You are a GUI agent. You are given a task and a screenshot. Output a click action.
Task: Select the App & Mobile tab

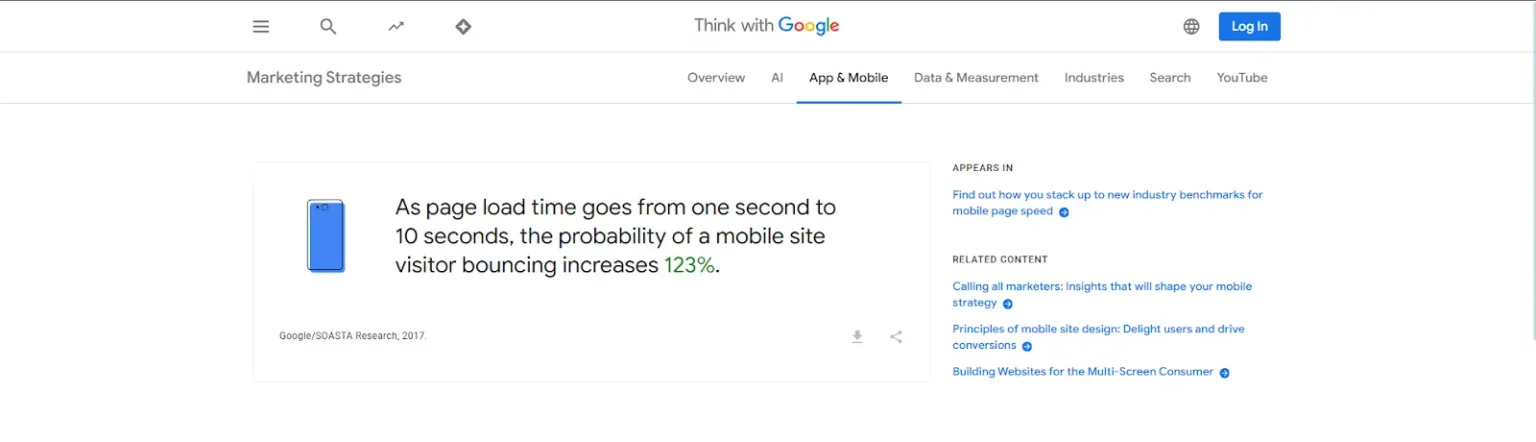point(849,78)
